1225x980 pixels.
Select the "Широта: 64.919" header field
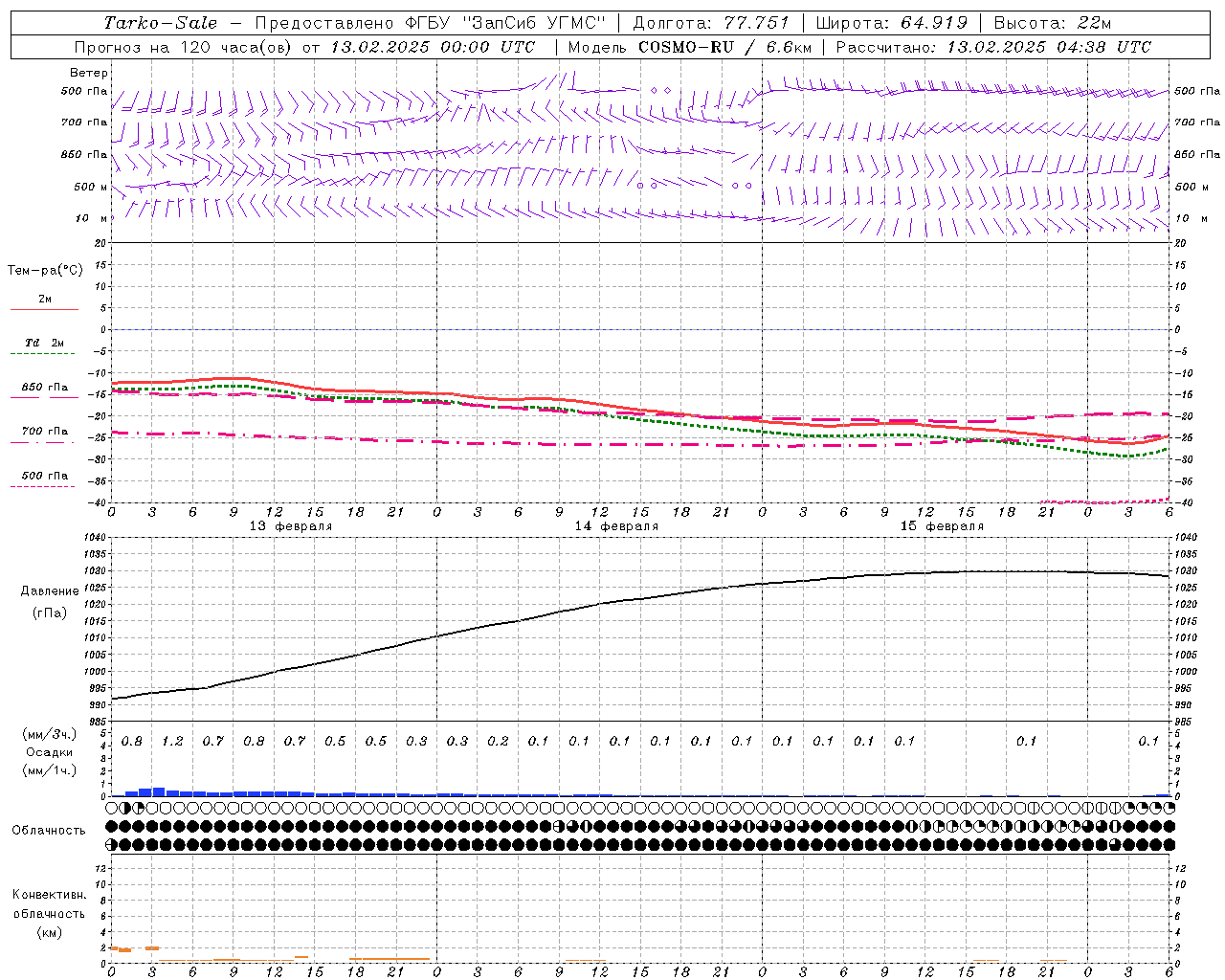tap(891, 23)
